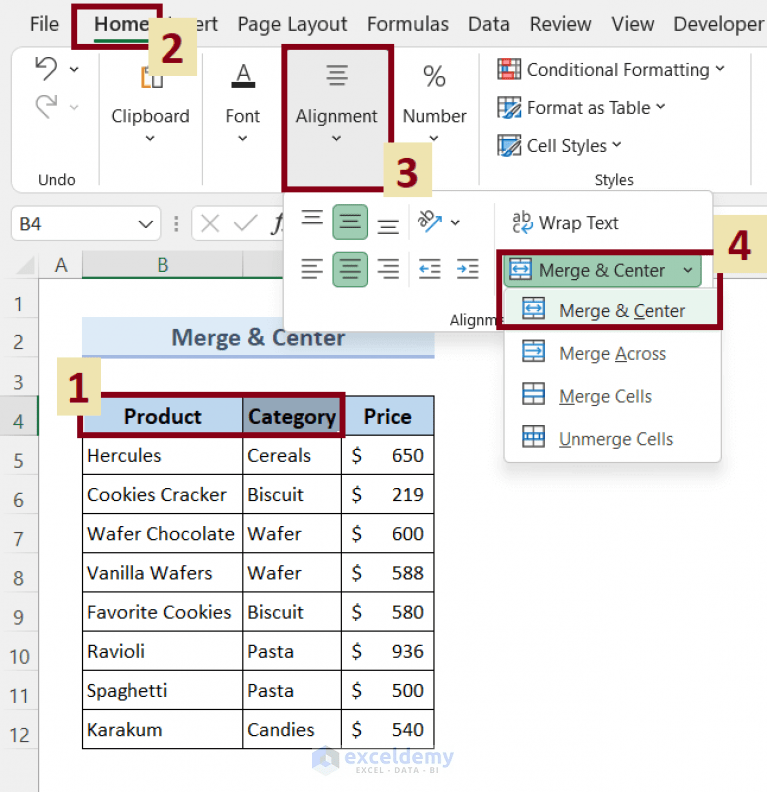
Task: Expand the Number group
Action: coord(434,104)
